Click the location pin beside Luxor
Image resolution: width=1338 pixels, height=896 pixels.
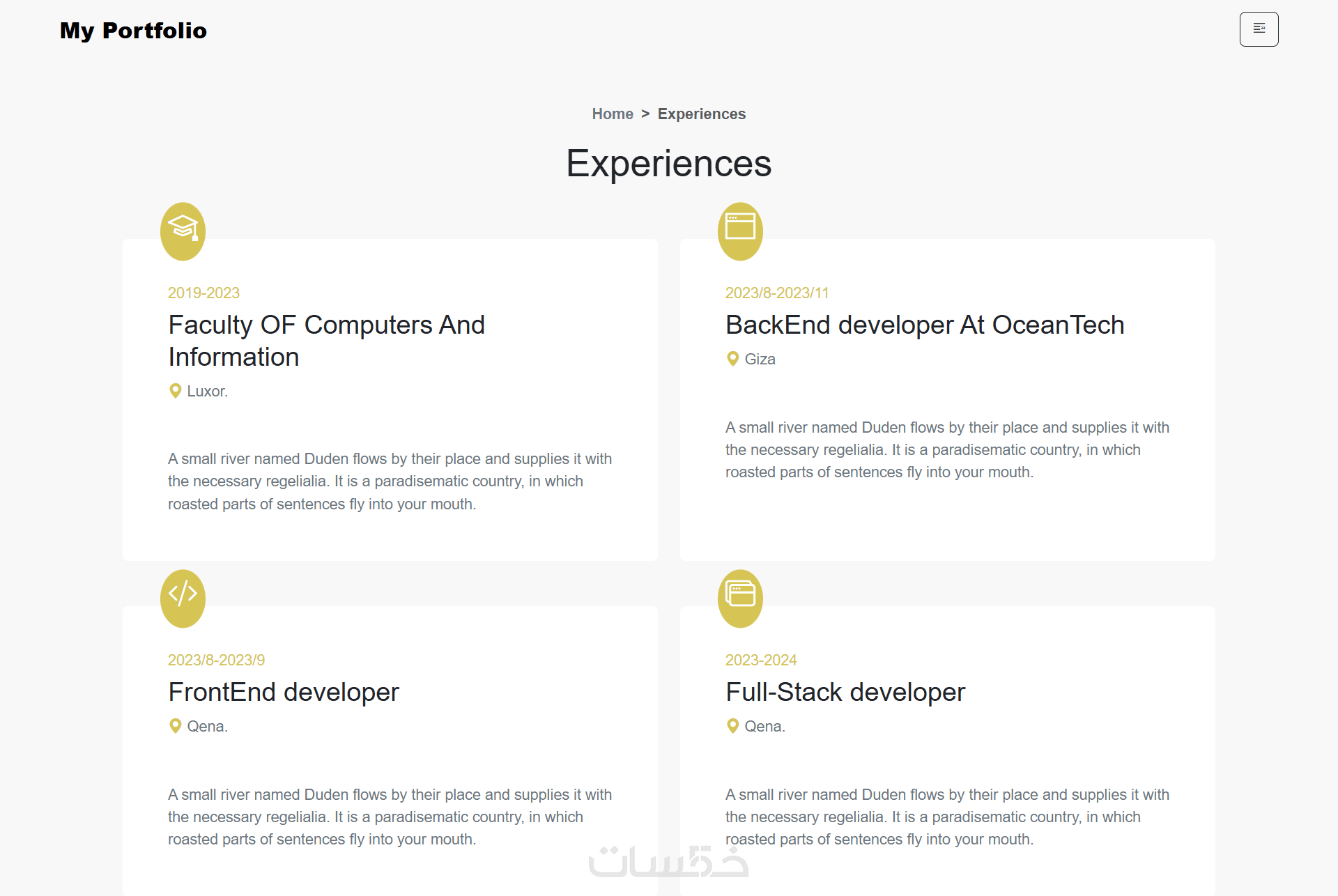[x=176, y=391]
